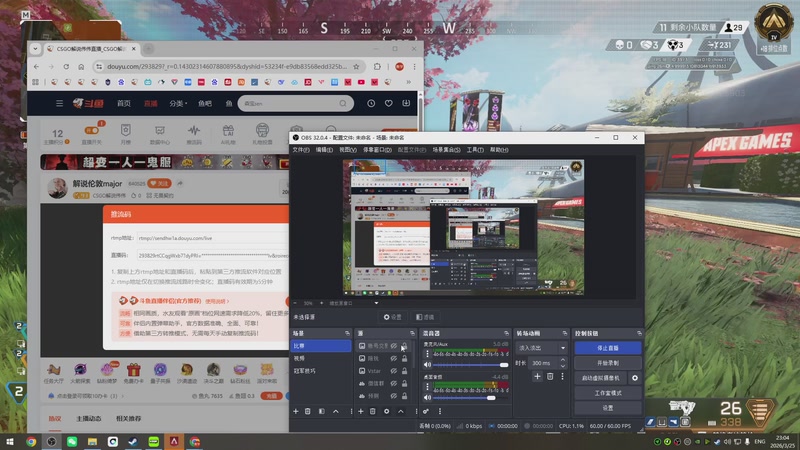Screen dimensions: 800x450
Task: Mute the desktop audio channel
Action: 428,397
